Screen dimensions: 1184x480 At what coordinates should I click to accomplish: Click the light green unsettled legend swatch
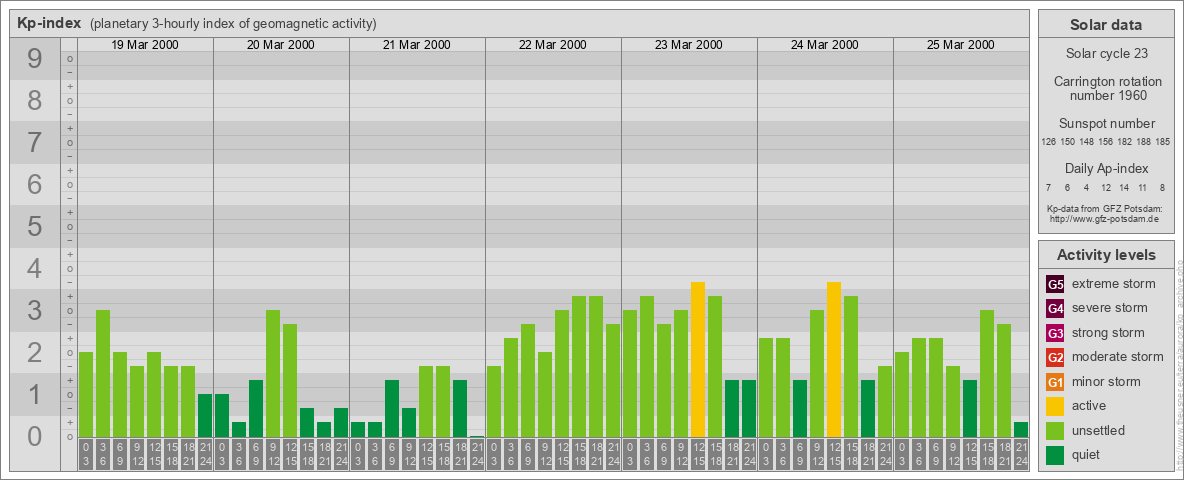[x=1056, y=431]
